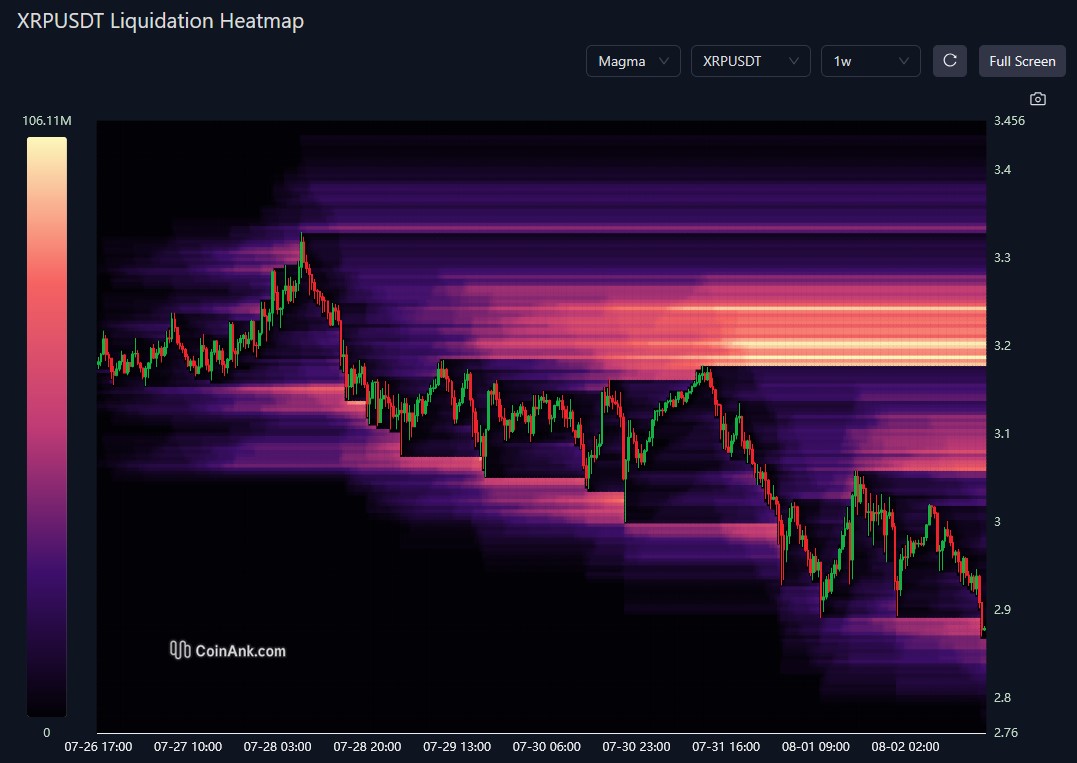Click the 07-30 23:00 time label
1077x763 pixels.
click(x=636, y=747)
